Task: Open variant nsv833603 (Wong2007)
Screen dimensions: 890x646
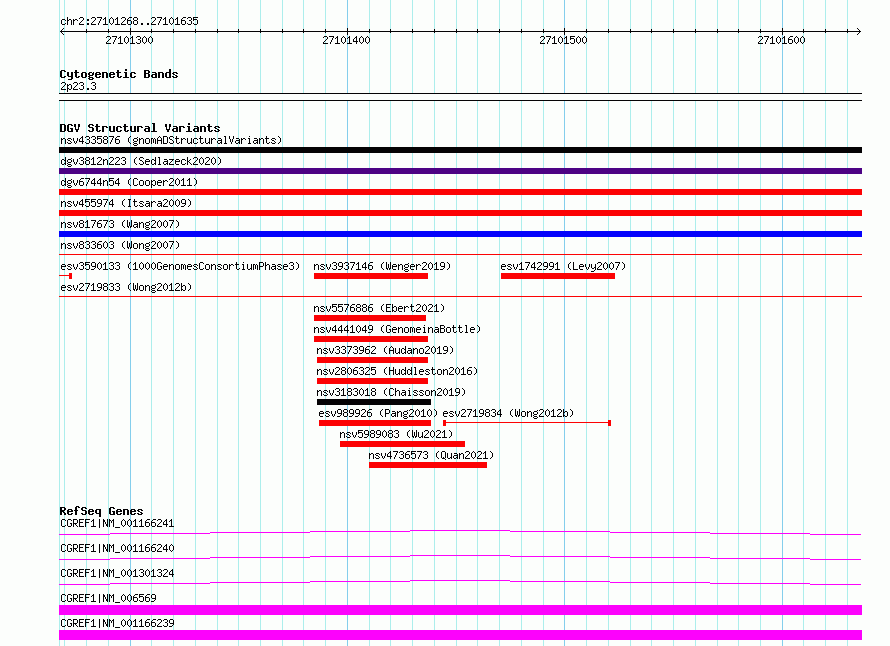Action: coord(120,245)
